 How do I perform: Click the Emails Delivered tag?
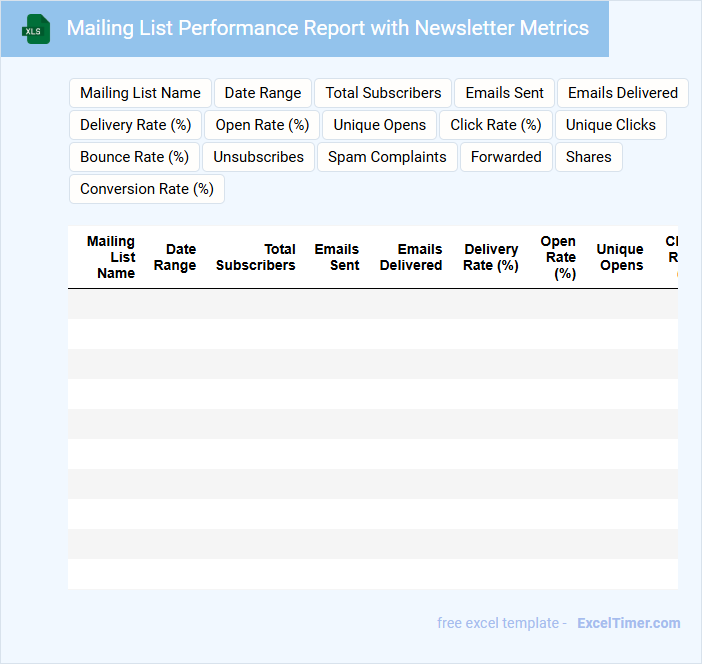pyautogui.click(x=622, y=93)
